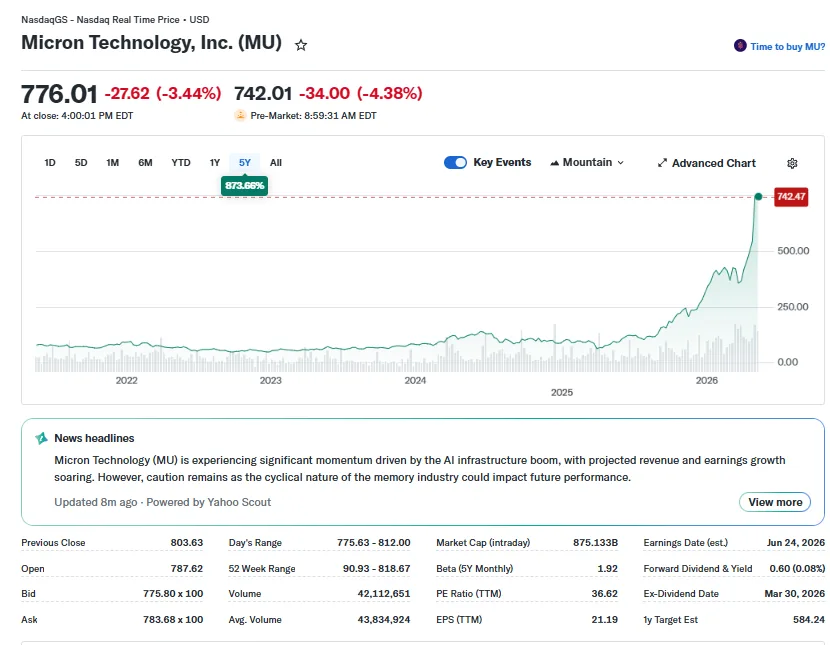This screenshot has height=645, width=830.
Task: Open the Advanced Chart link
Action: coord(707,163)
